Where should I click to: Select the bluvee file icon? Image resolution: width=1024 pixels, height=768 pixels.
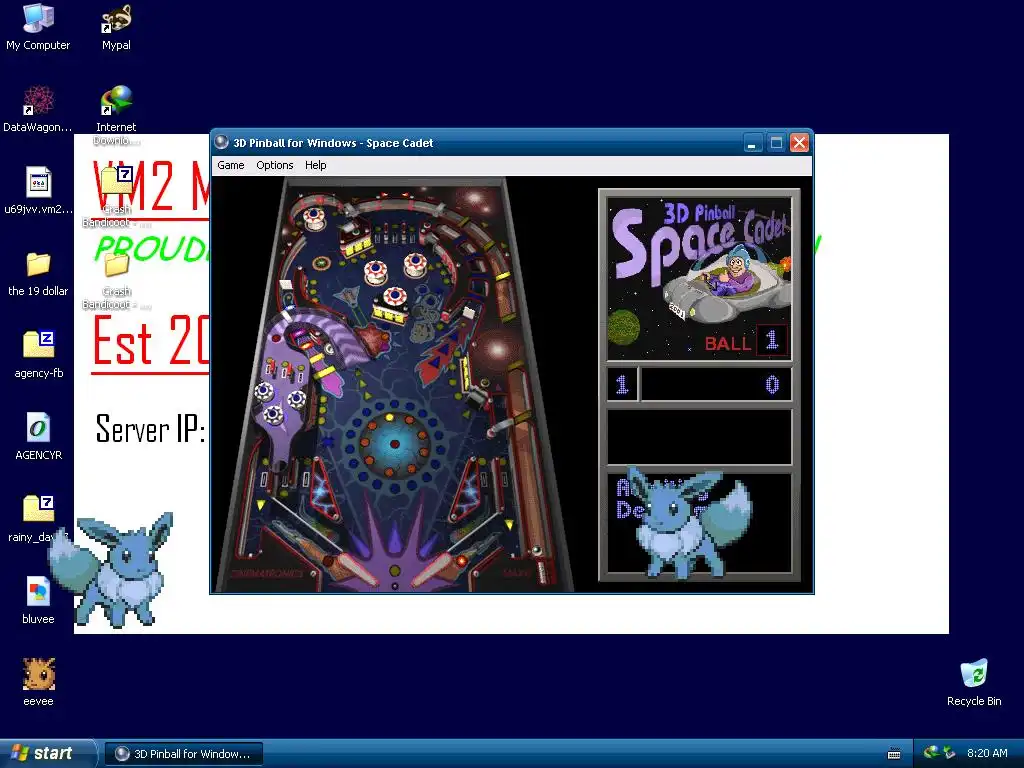click(38, 600)
